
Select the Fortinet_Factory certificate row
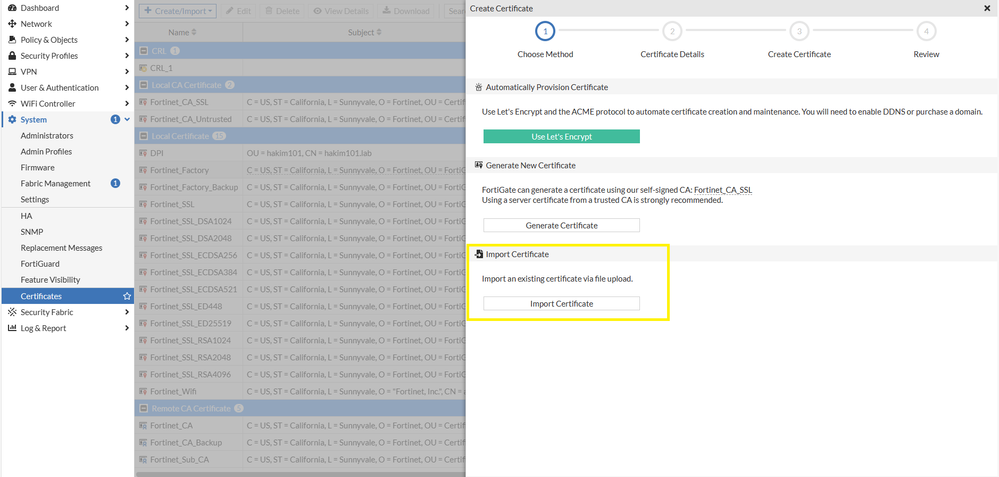click(x=300, y=171)
